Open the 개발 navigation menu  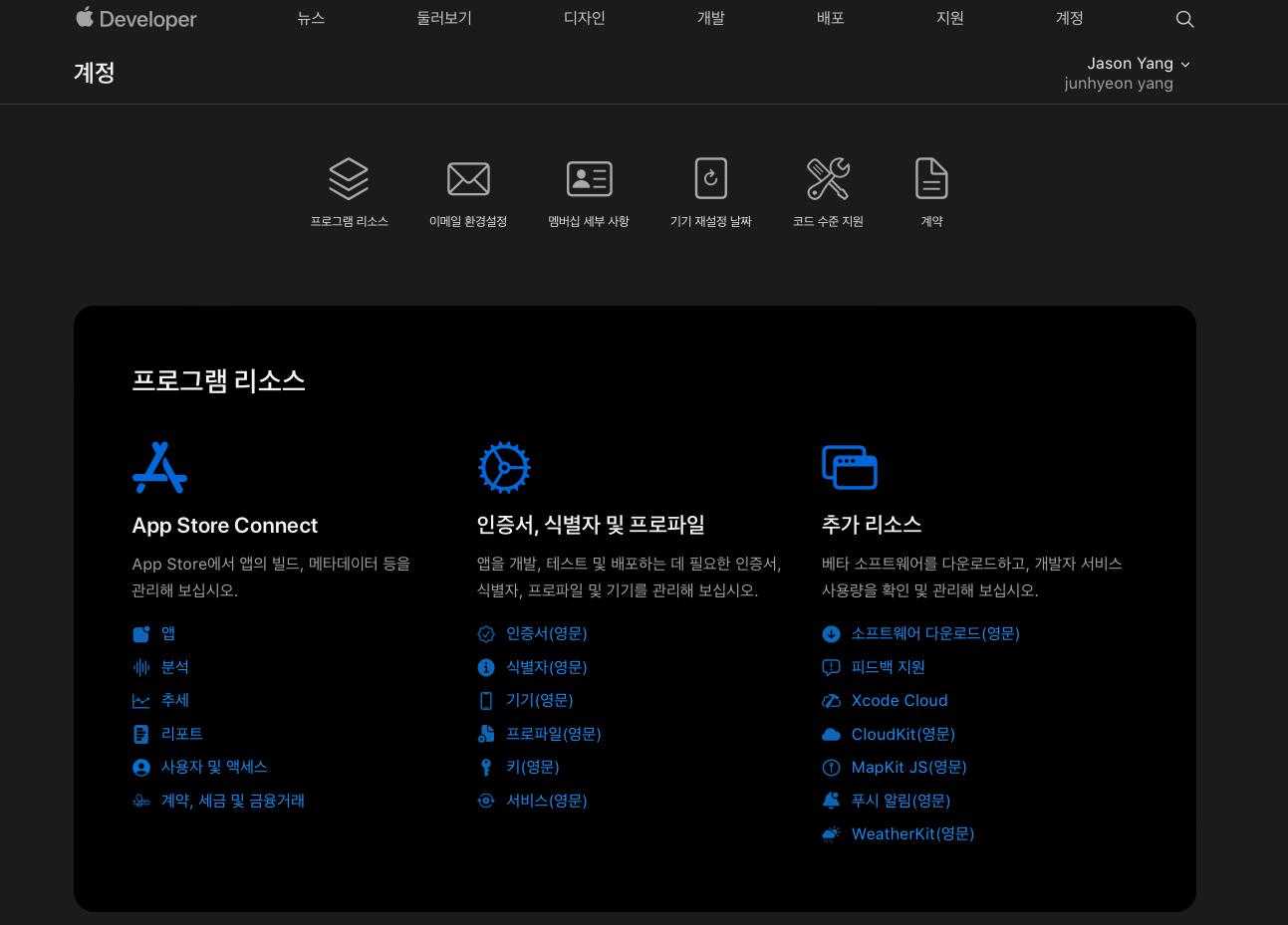tap(711, 18)
